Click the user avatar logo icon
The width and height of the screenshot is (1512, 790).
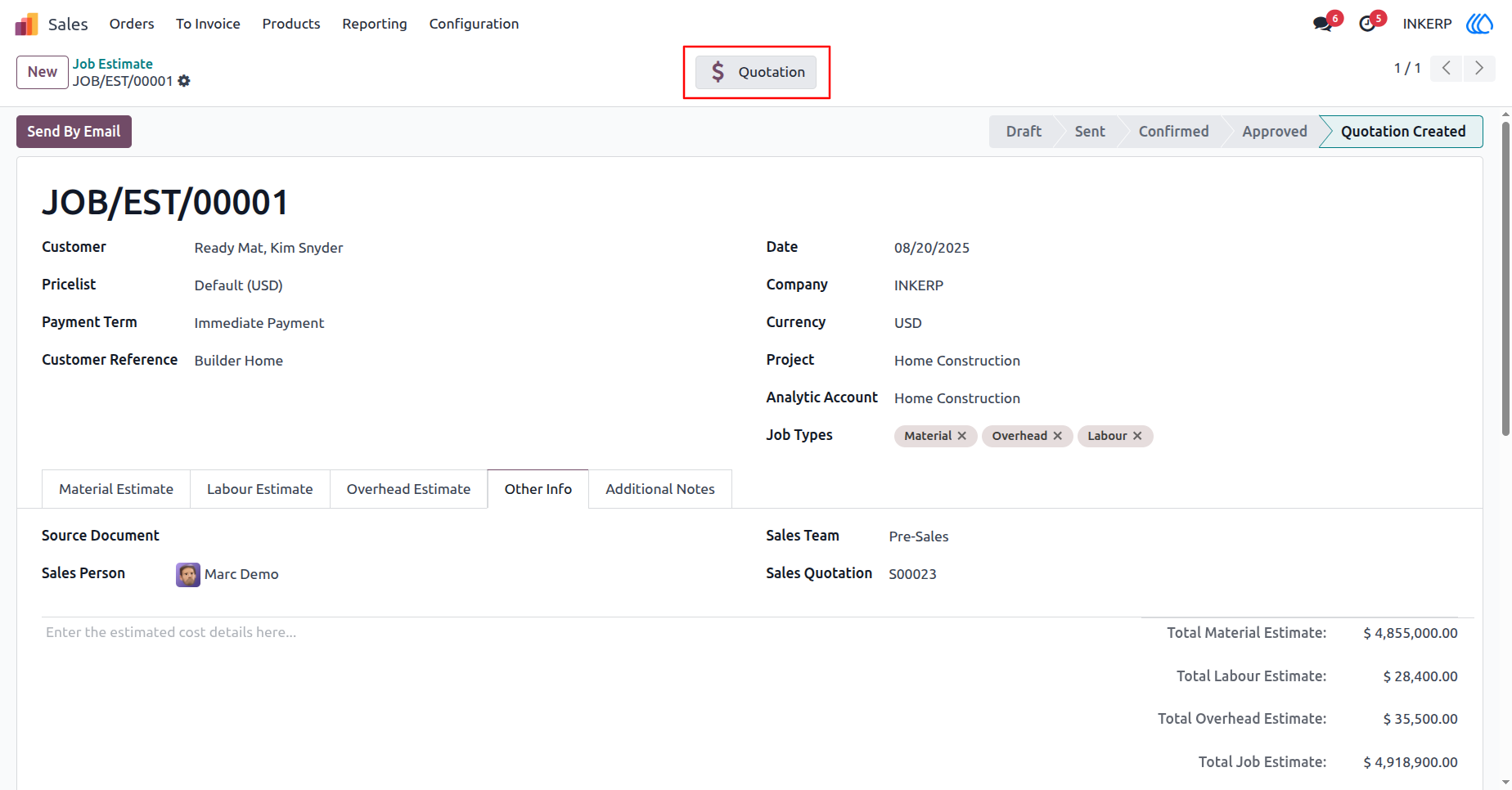click(x=1479, y=24)
